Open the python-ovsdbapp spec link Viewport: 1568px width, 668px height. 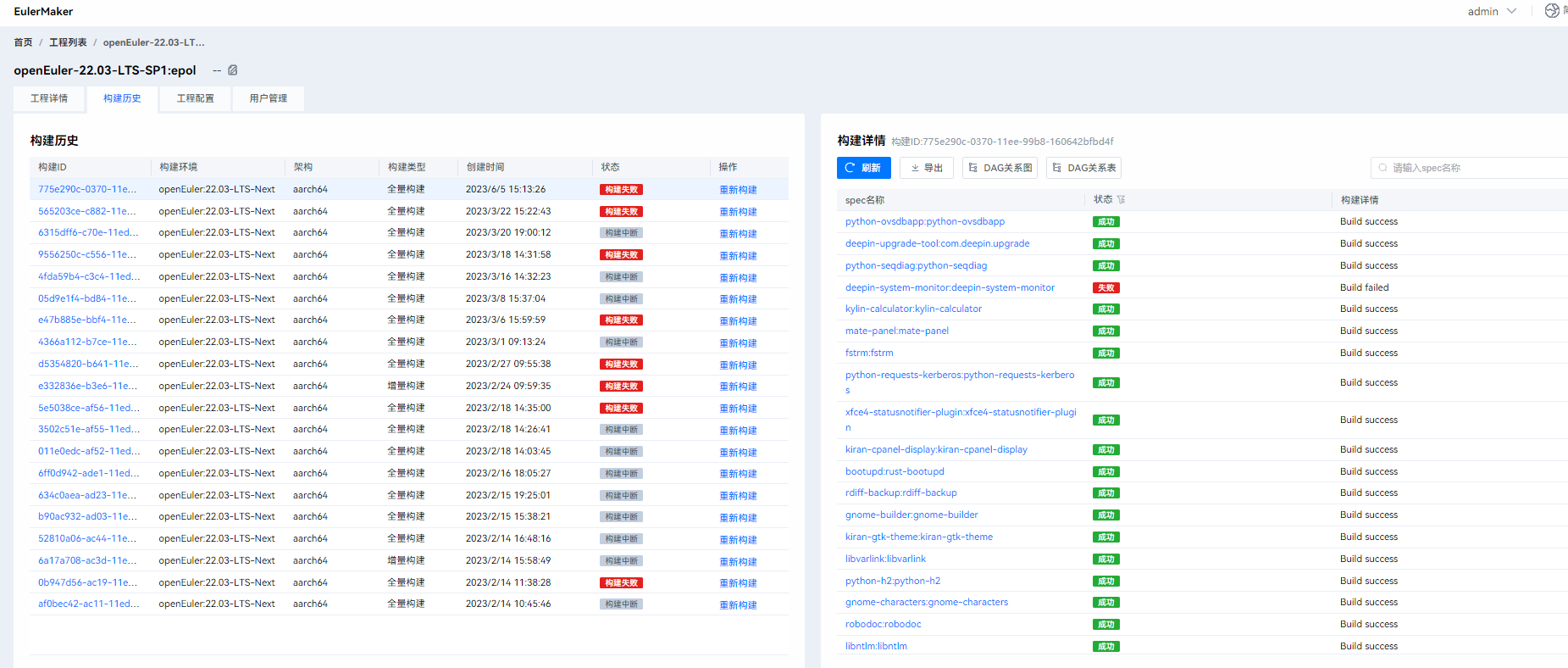(x=924, y=221)
